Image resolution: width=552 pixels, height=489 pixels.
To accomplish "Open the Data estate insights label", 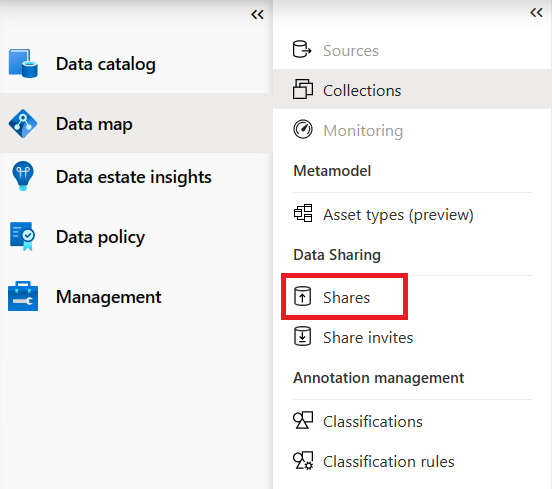I will pyautogui.click(x=134, y=177).
